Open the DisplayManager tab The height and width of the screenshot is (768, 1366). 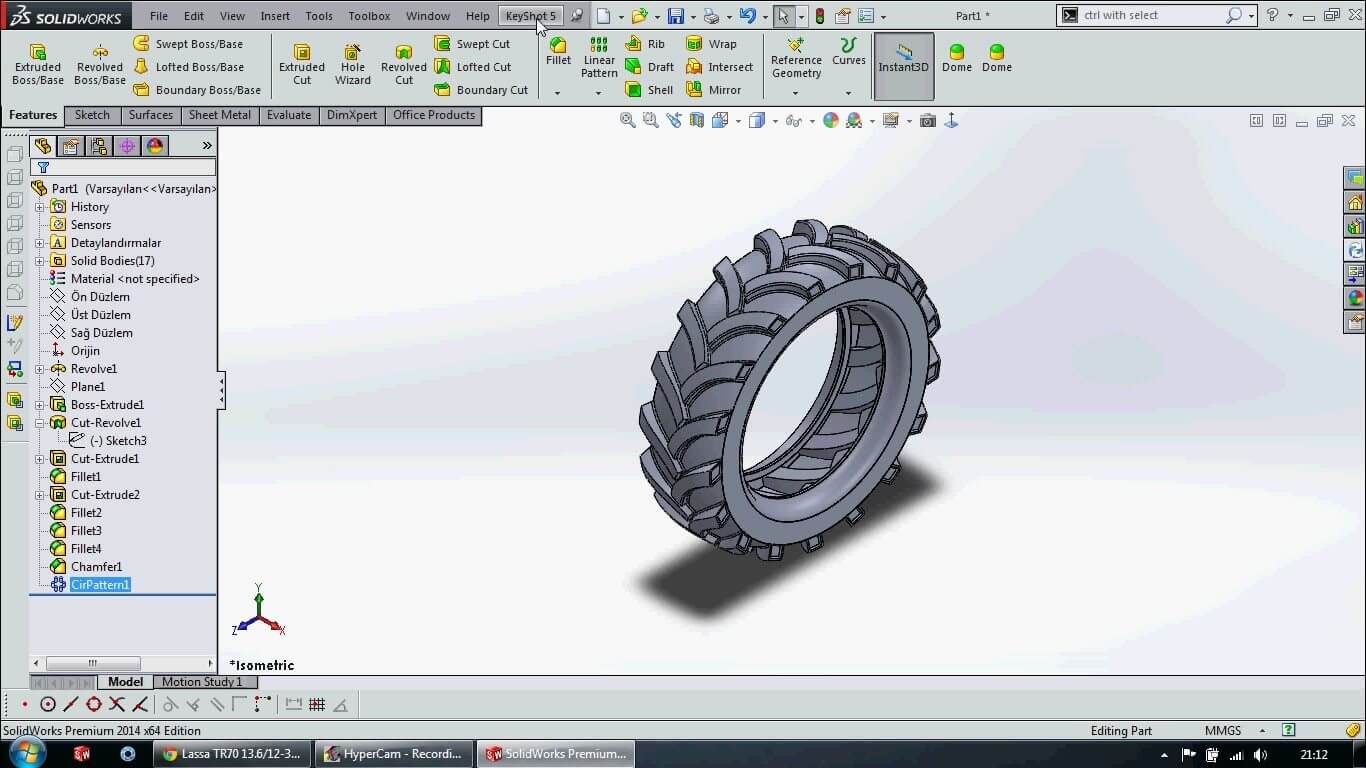[154, 146]
